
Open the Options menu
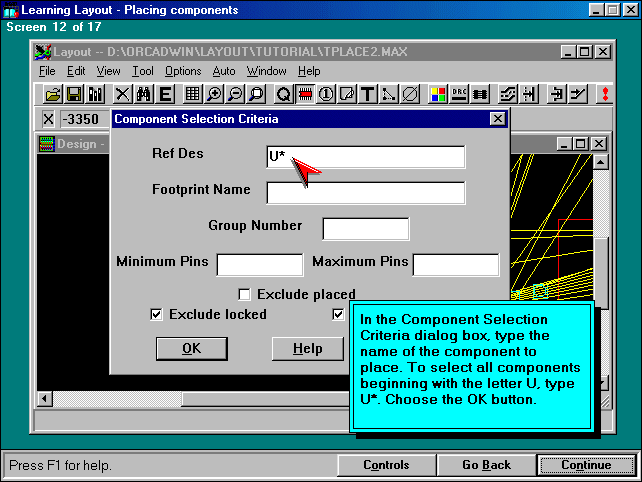tap(183, 71)
